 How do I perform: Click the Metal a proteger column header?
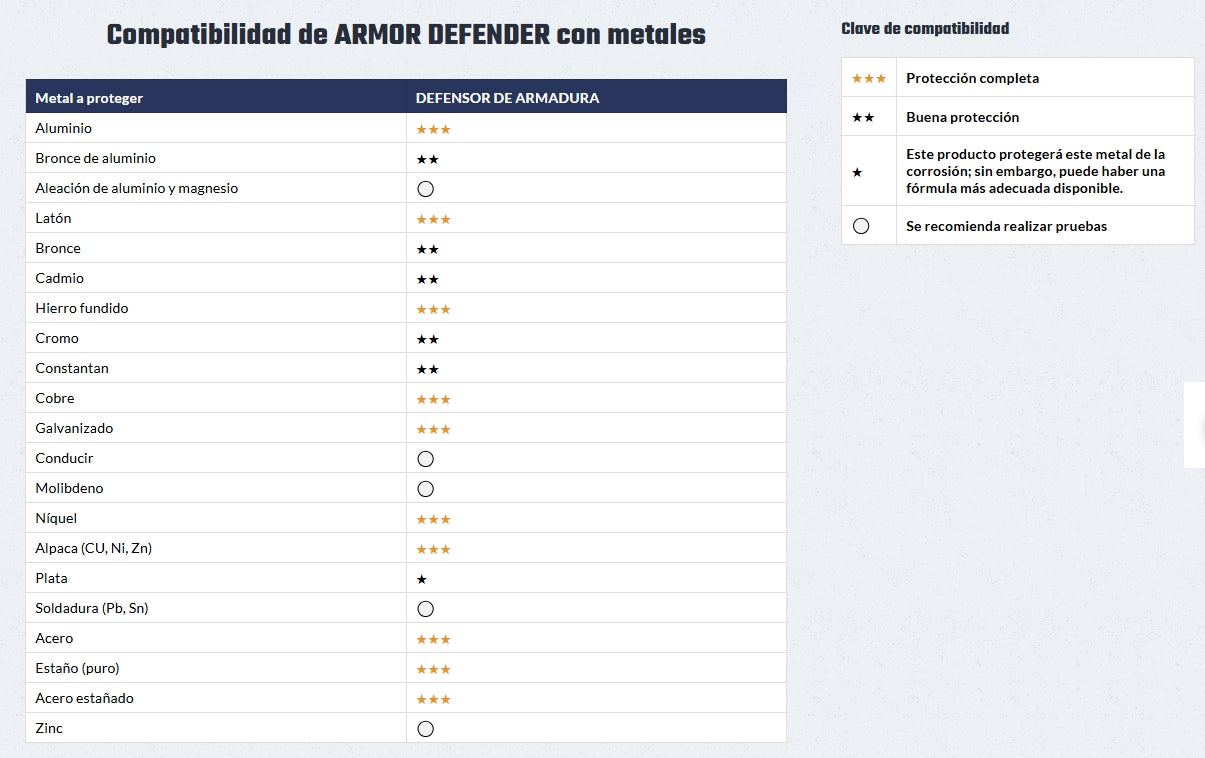(89, 98)
